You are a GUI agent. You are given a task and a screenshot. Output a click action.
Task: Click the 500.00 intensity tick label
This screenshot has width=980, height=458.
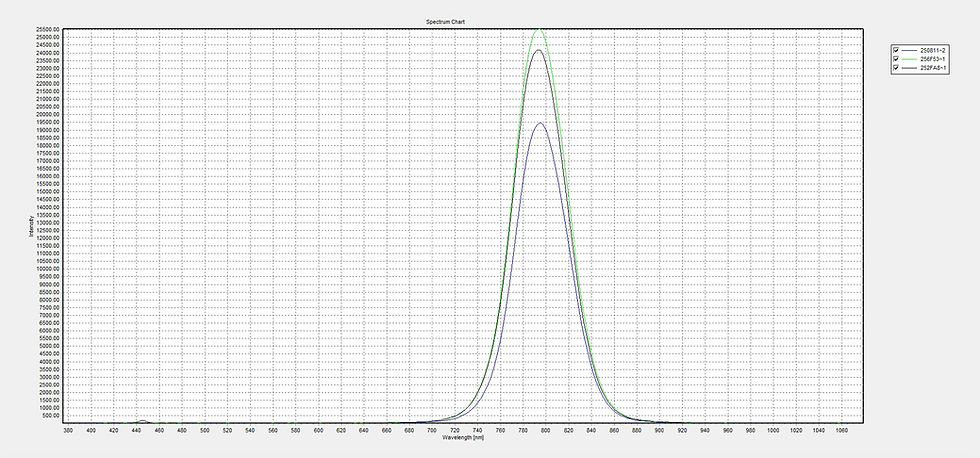[51, 416]
